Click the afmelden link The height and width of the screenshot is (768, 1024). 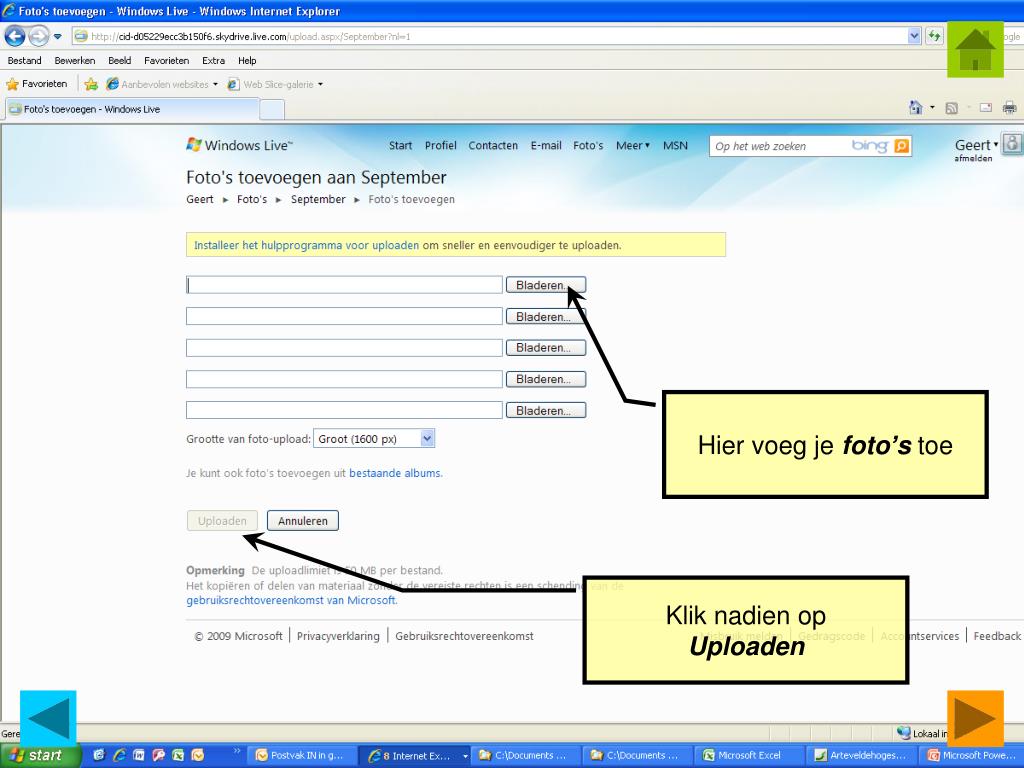(973, 159)
